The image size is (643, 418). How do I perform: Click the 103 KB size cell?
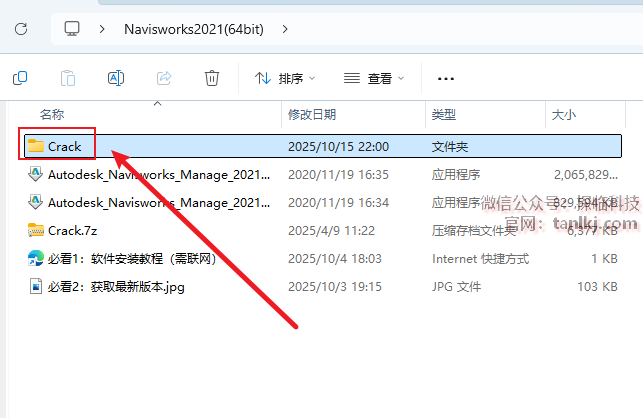(x=597, y=286)
